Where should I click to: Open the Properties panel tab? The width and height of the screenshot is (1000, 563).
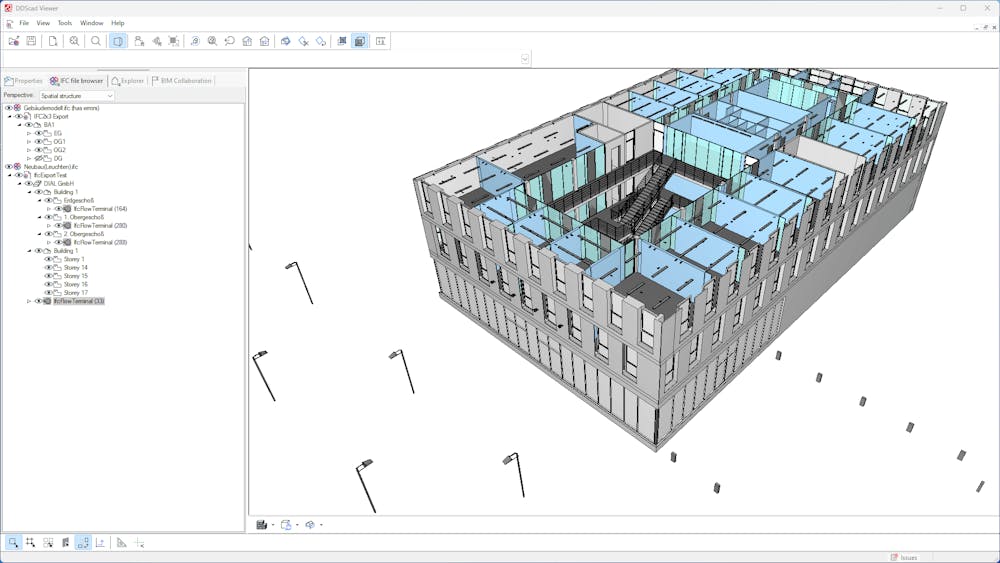pos(24,81)
